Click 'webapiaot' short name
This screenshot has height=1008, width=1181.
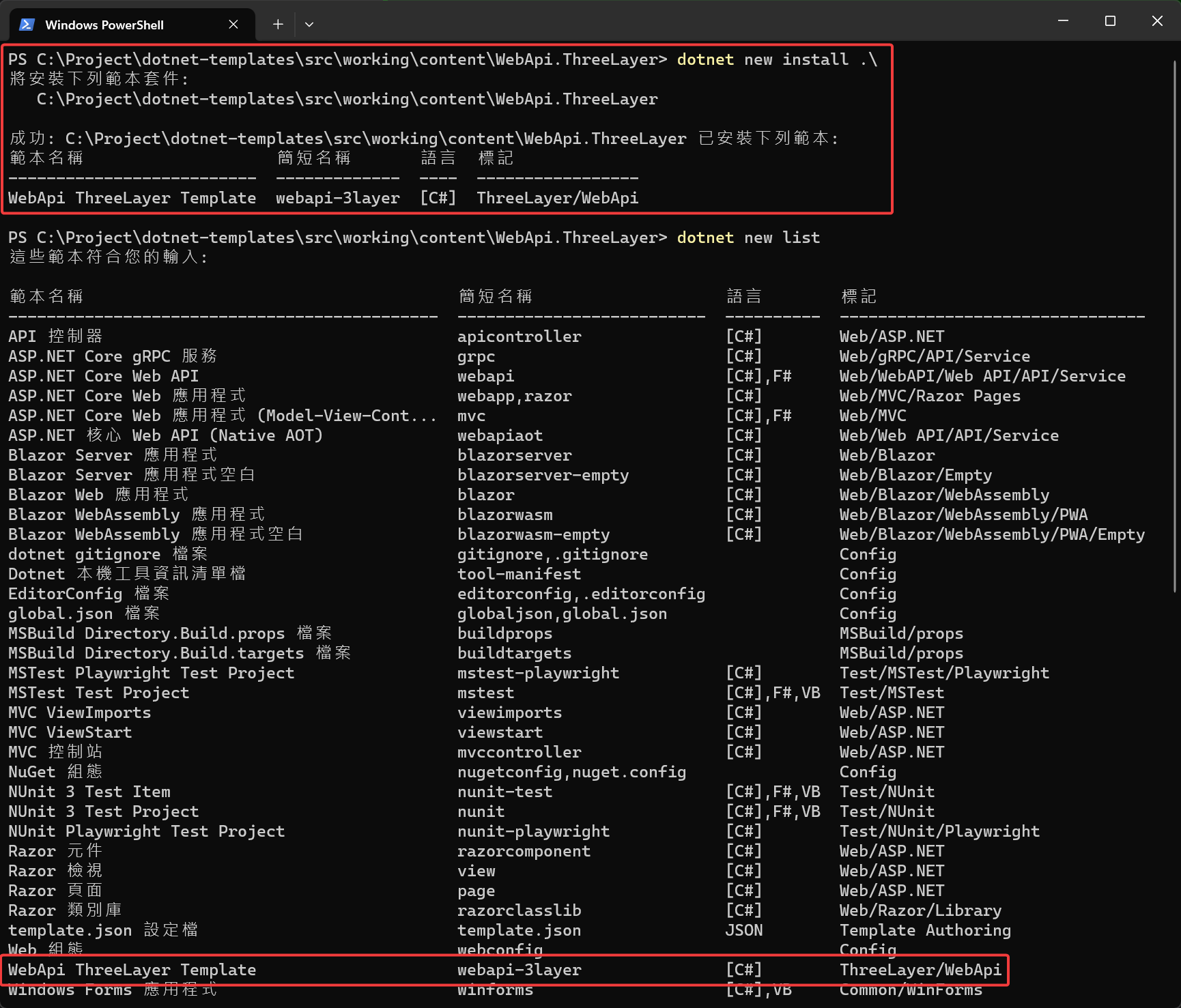coord(500,436)
